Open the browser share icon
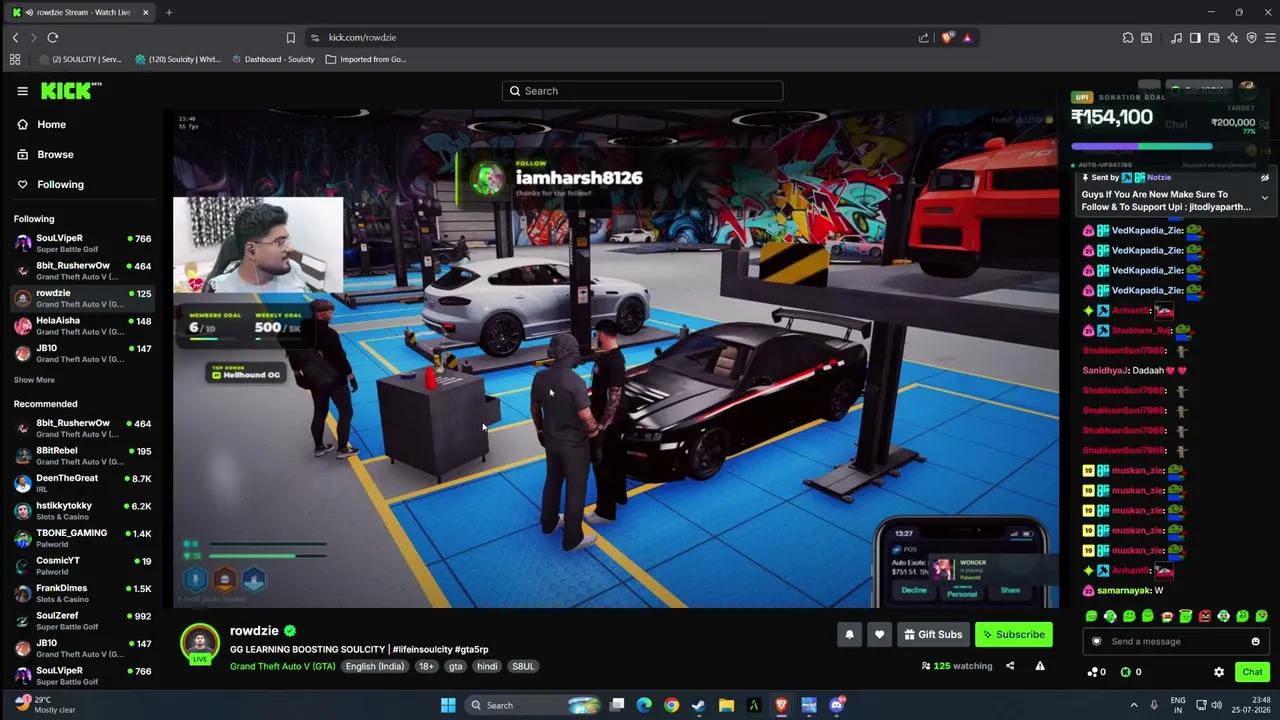Viewport: 1280px width, 720px height. pyautogui.click(x=923, y=38)
